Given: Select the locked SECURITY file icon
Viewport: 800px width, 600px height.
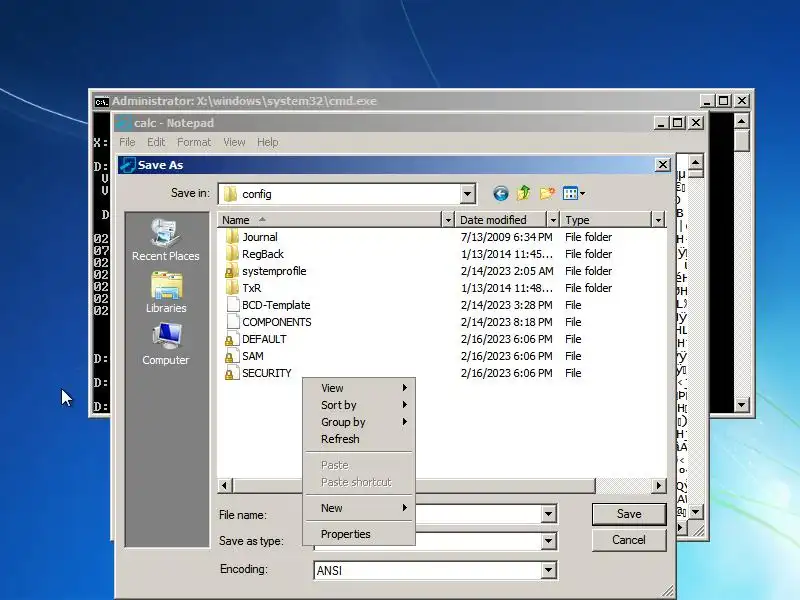Looking at the screenshot, I should click(x=232, y=373).
